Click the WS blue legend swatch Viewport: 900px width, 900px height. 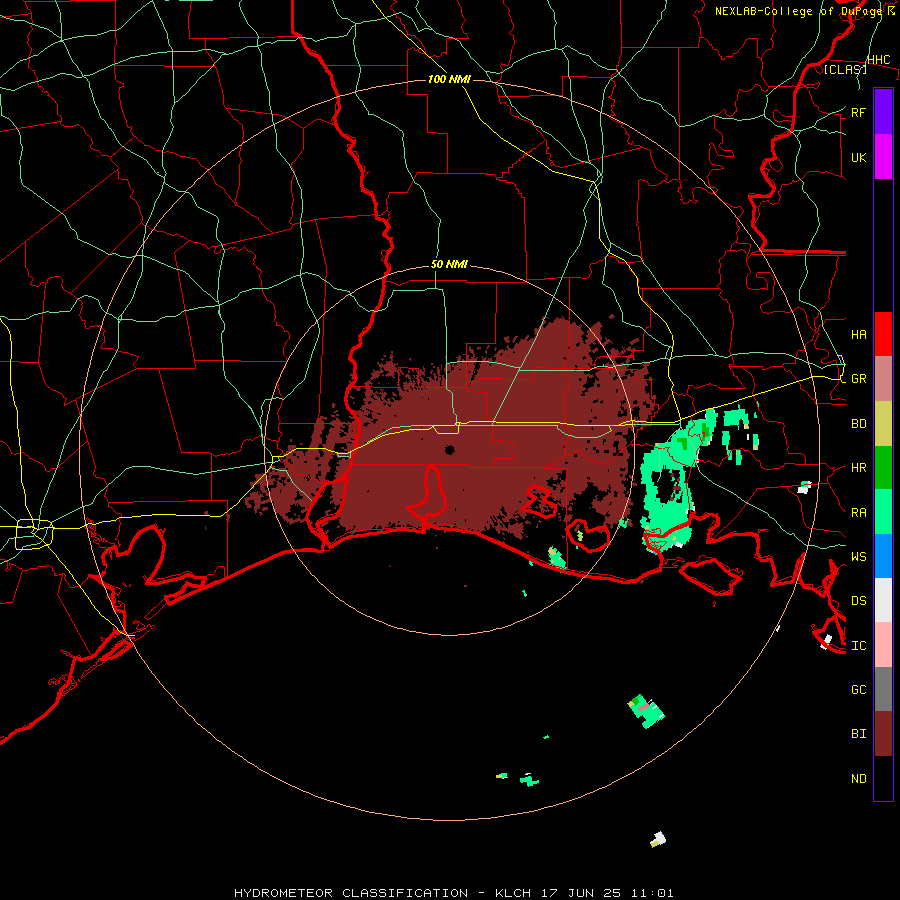click(x=883, y=556)
